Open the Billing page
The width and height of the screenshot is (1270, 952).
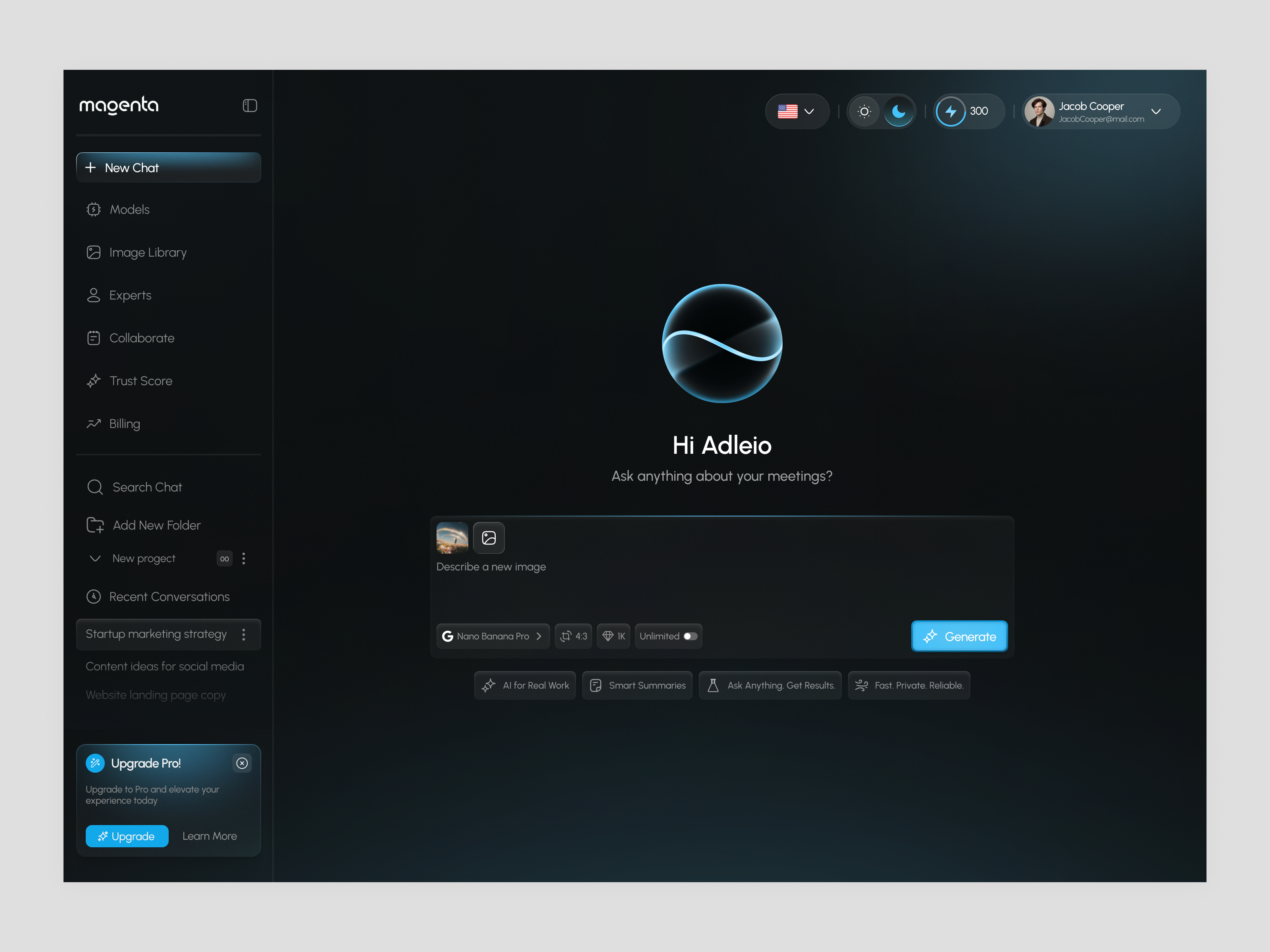pyautogui.click(x=124, y=423)
